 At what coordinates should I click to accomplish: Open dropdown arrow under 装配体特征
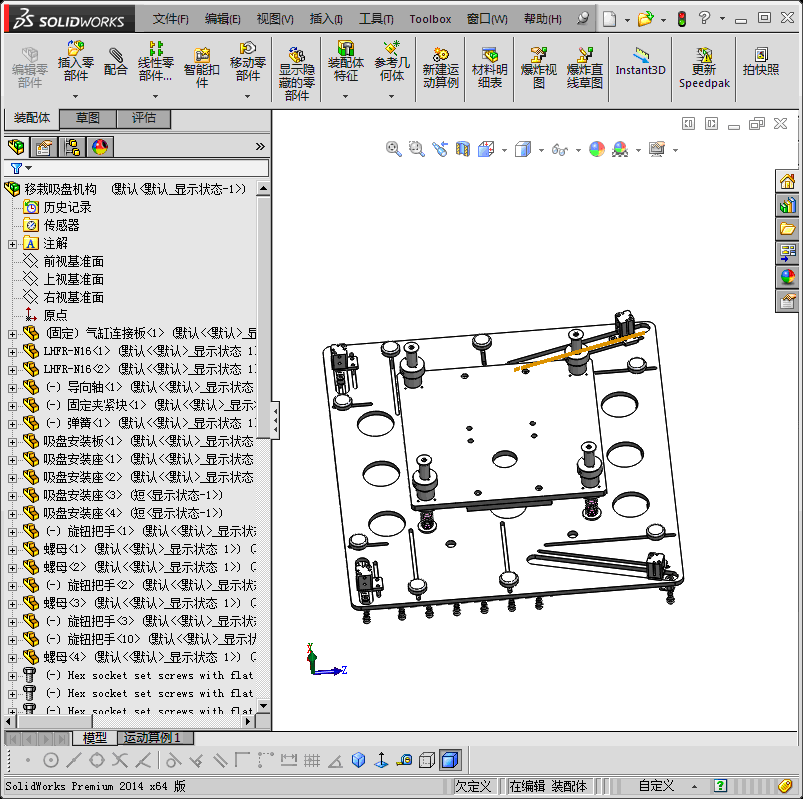(346, 97)
